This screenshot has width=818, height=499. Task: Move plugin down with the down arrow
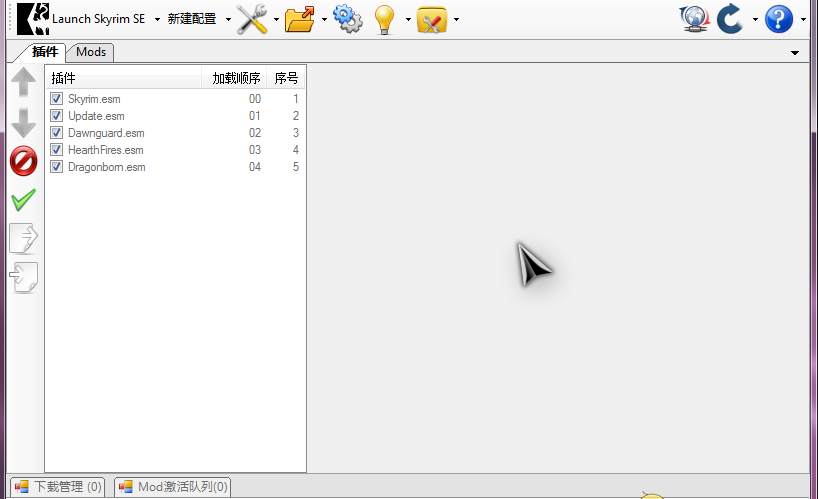click(x=23, y=123)
